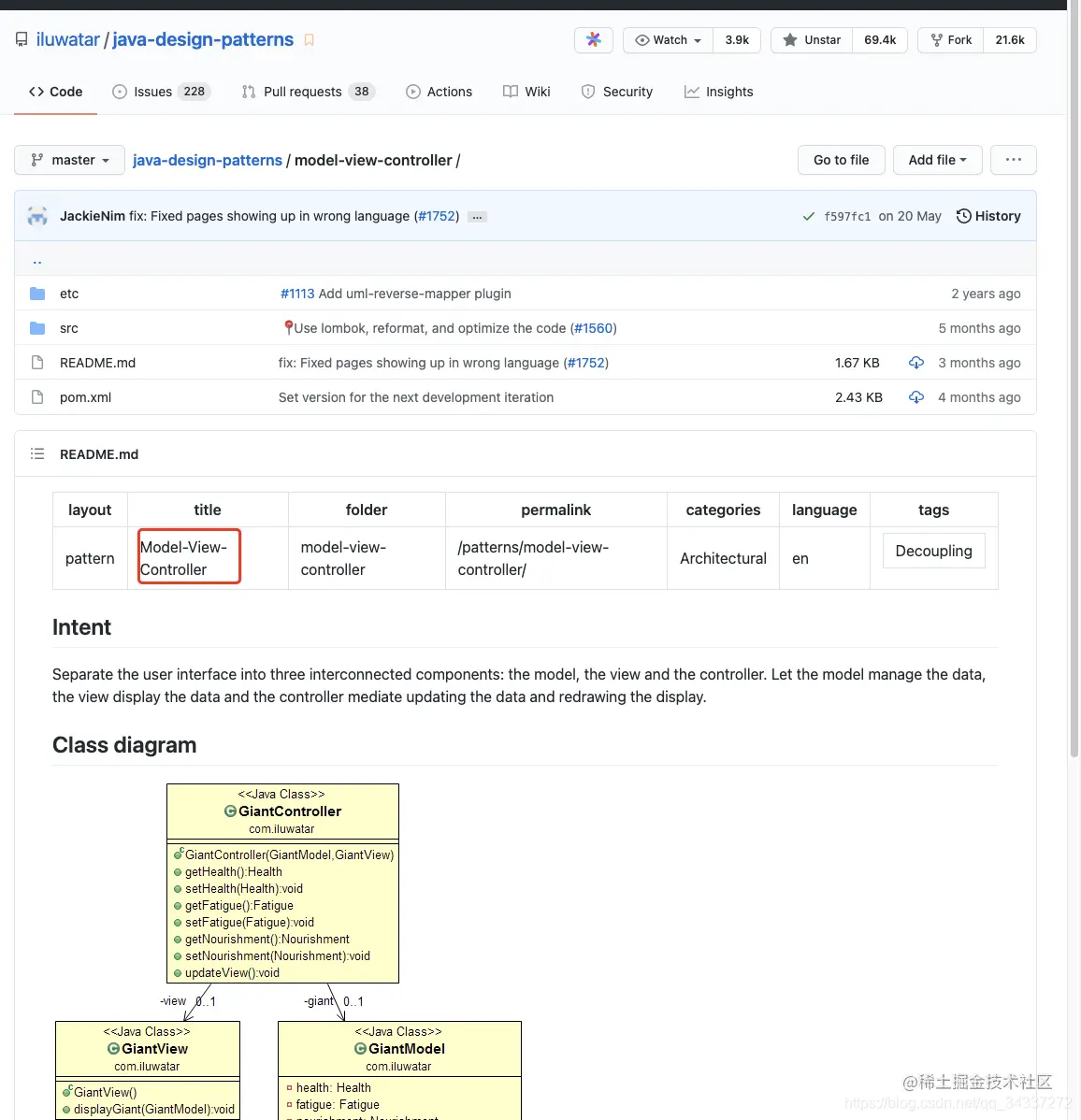Click the README.md file icon
Image resolution: width=1081 pixels, height=1120 pixels.
[x=37, y=362]
